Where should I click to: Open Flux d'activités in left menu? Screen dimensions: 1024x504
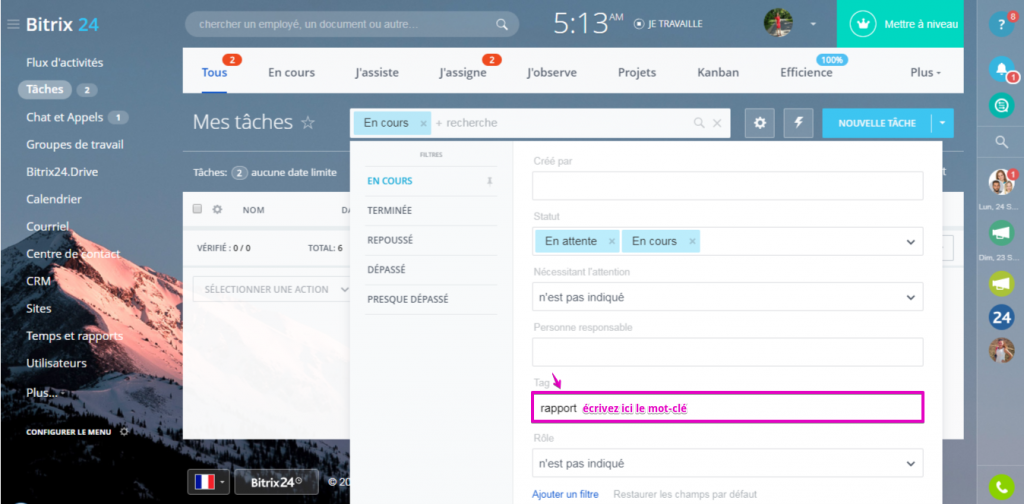(x=65, y=63)
